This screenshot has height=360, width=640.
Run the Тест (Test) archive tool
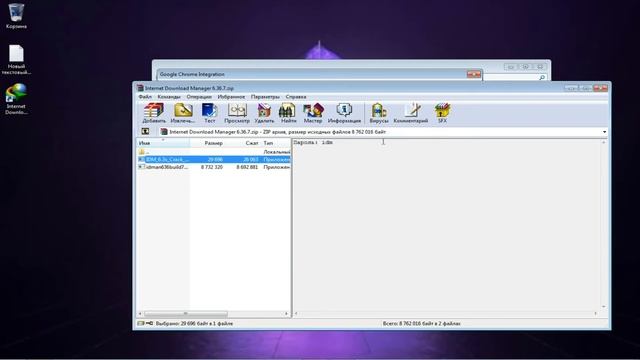pyautogui.click(x=209, y=113)
